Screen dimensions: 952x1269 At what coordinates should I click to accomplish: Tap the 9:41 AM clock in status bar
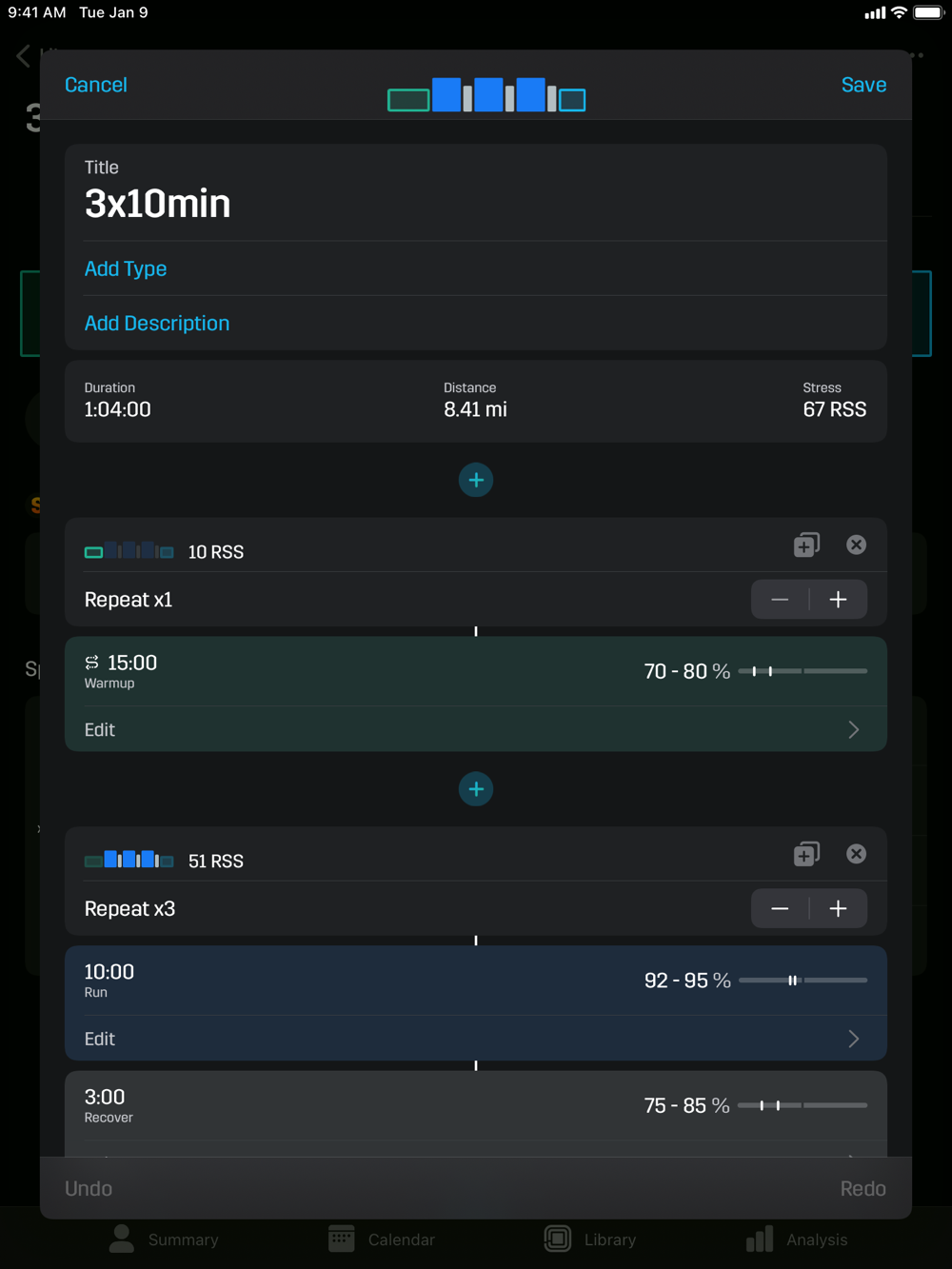(x=37, y=12)
